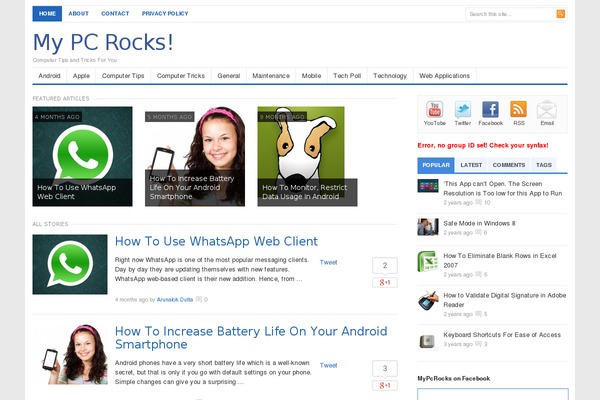600x400 pixels.
Task: Click girl with phone thumbnail in All Stories
Action: 70,354
